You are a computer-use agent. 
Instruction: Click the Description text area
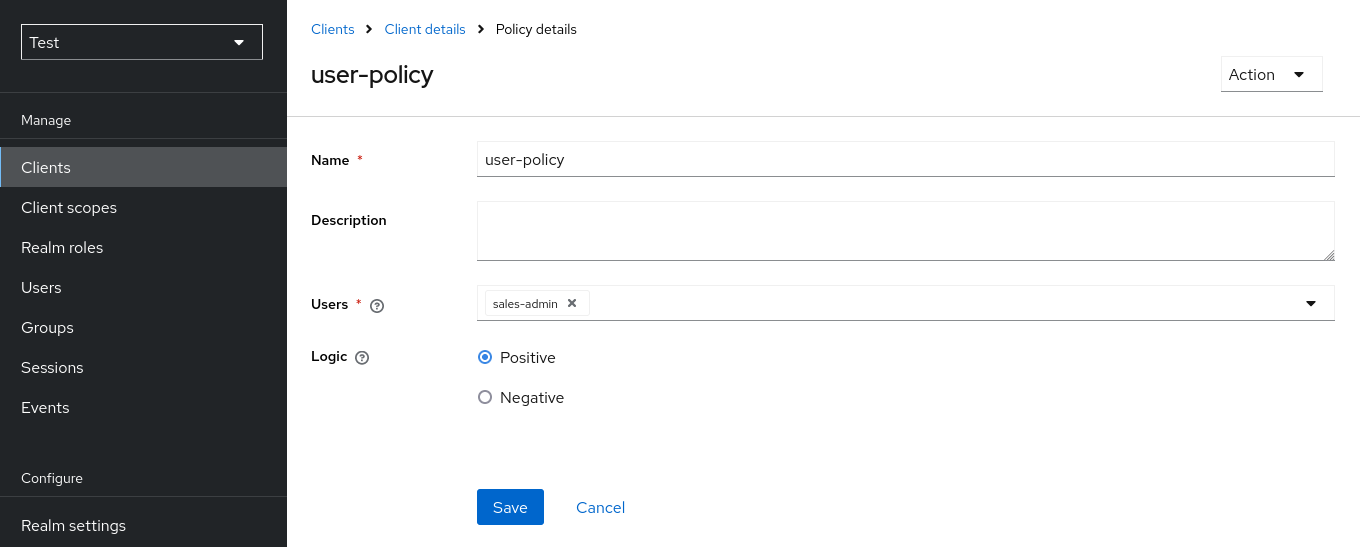coord(905,230)
